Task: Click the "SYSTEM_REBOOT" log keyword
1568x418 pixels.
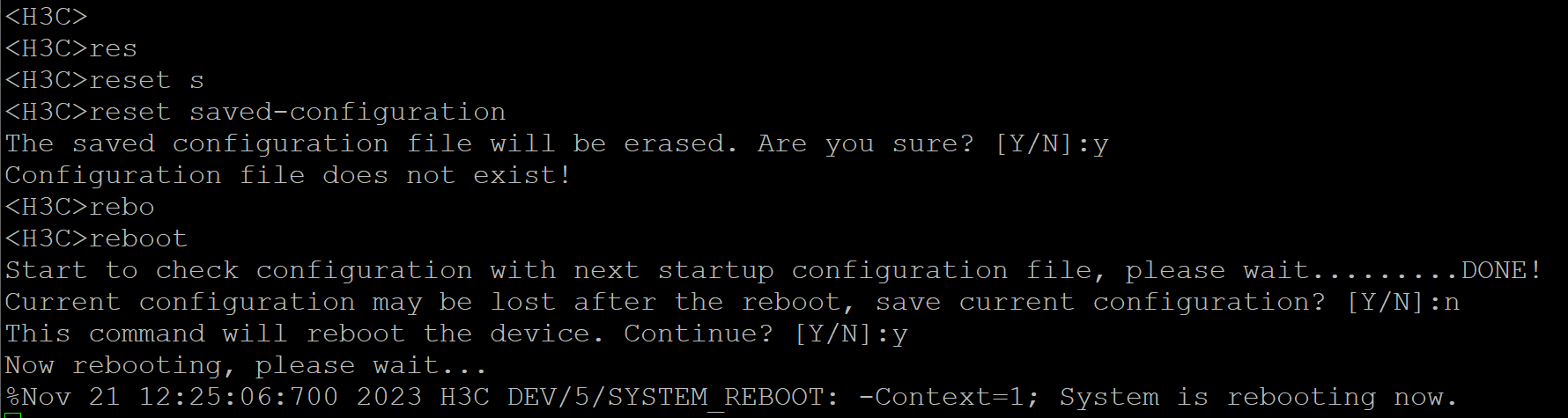Action: [x=717, y=397]
